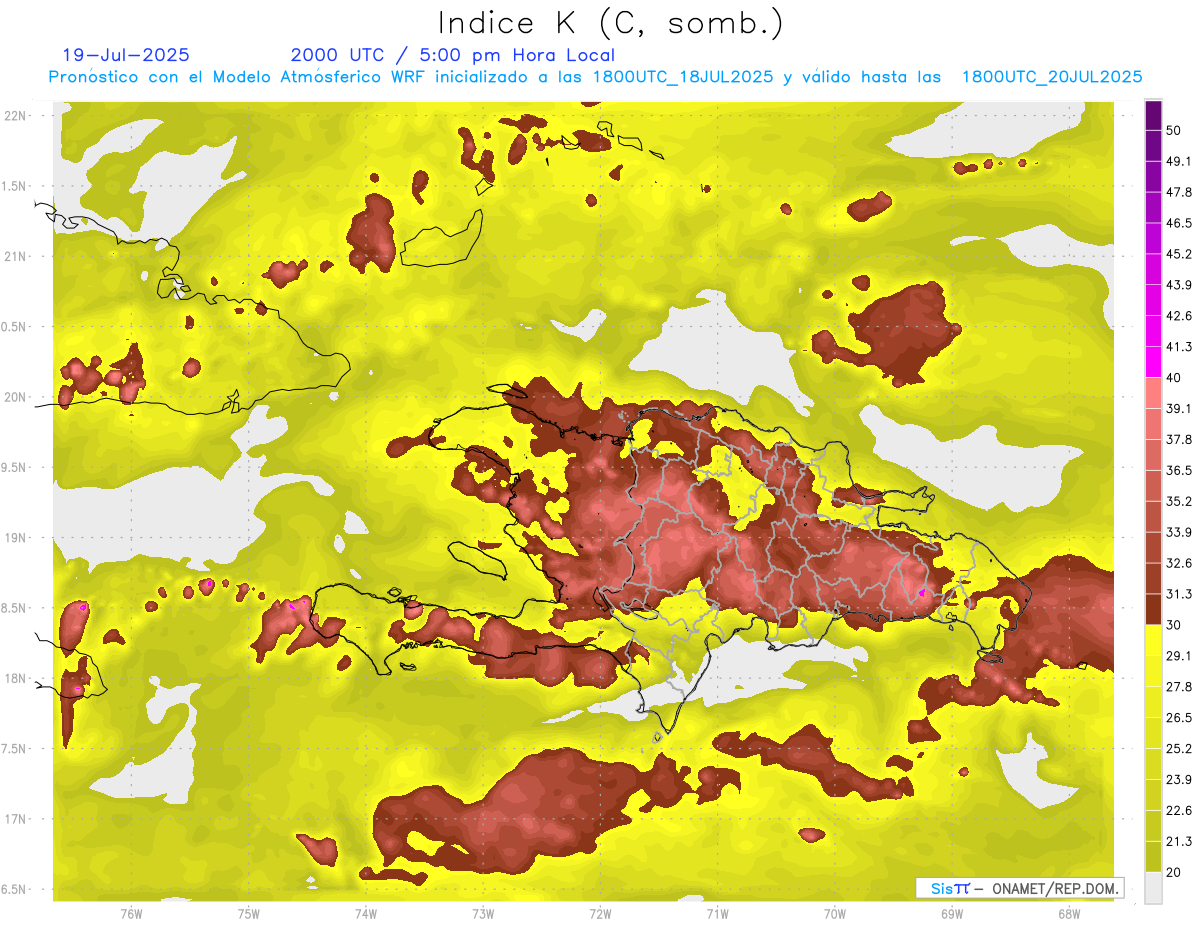Image resolution: width=1200 pixels, height=927 pixels.
Task: Click the 72W longitude axis label
Action: [x=600, y=913]
